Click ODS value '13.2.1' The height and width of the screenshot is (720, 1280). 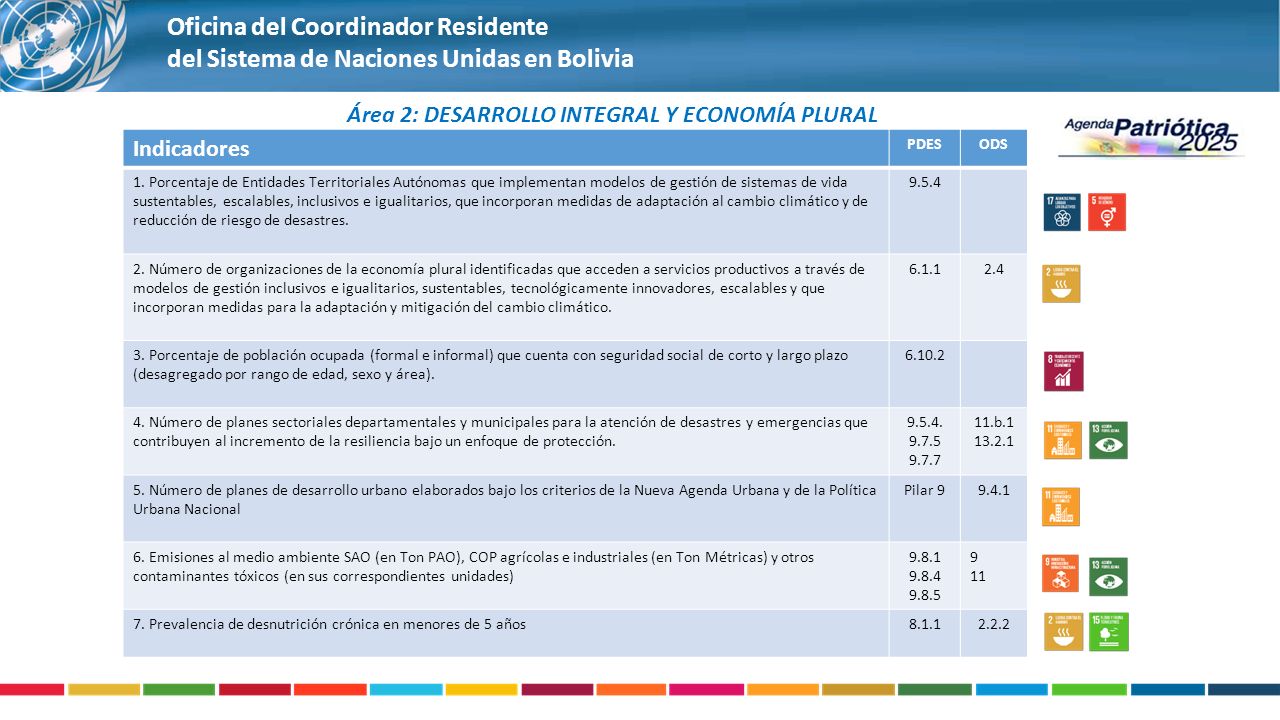coord(993,441)
